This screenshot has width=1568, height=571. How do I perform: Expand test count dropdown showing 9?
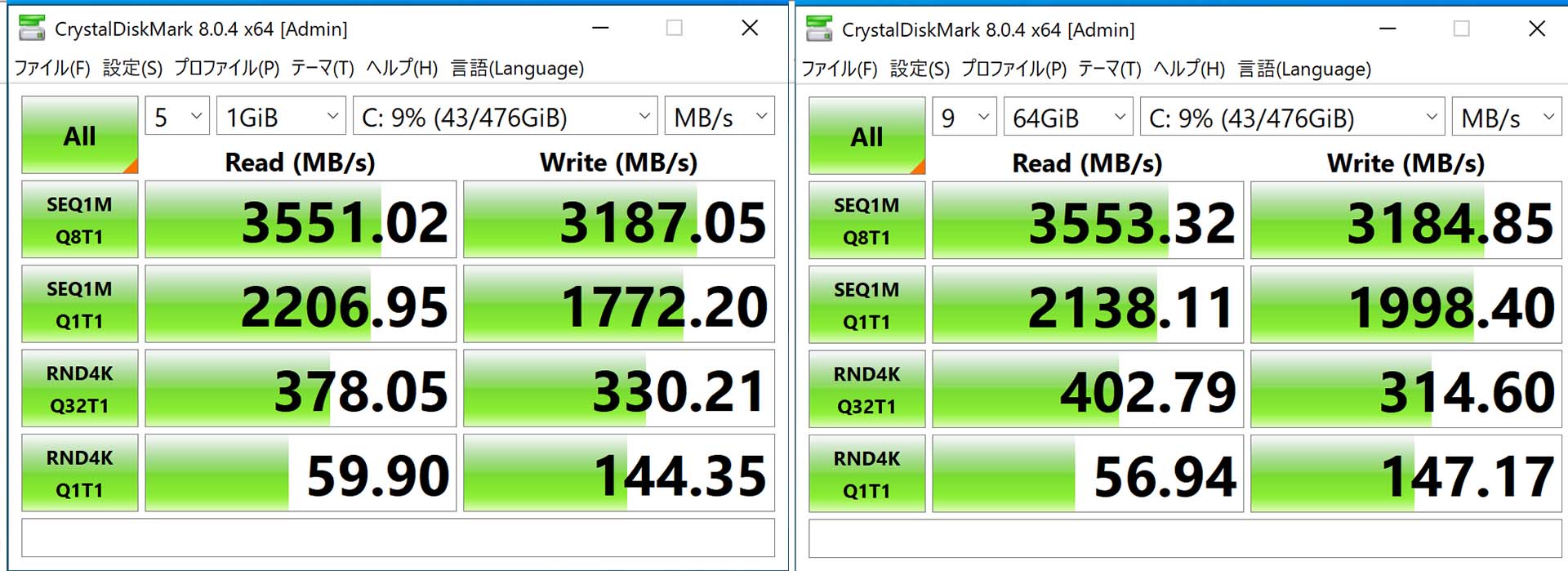pos(964,117)
